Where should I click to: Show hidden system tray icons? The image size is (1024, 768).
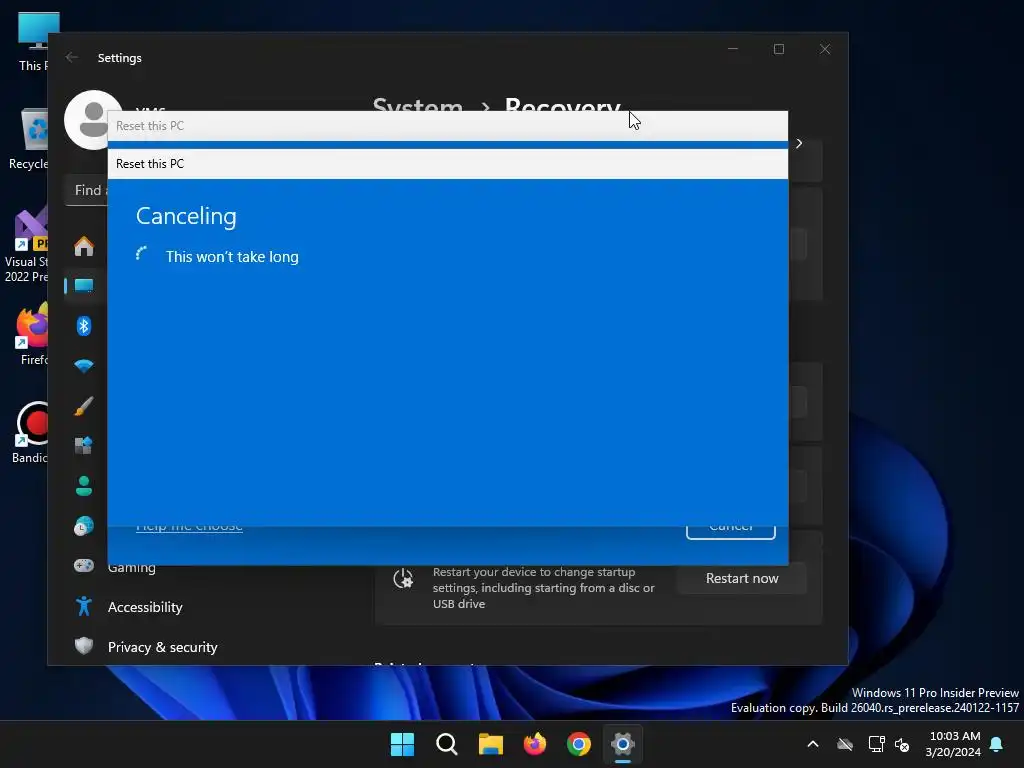[813, 744]
